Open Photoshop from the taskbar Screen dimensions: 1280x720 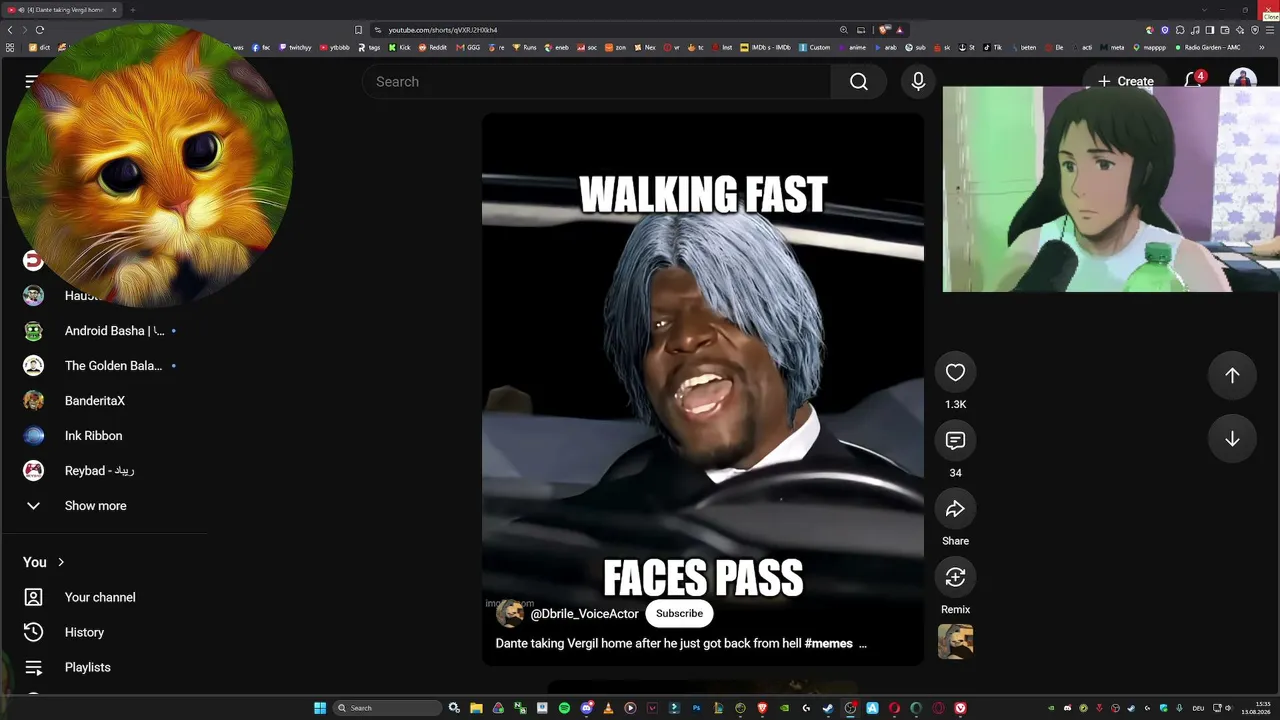696,708
